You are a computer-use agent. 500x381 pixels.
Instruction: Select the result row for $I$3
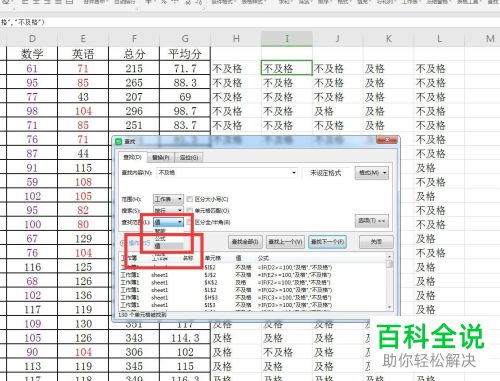pos(252,305)
